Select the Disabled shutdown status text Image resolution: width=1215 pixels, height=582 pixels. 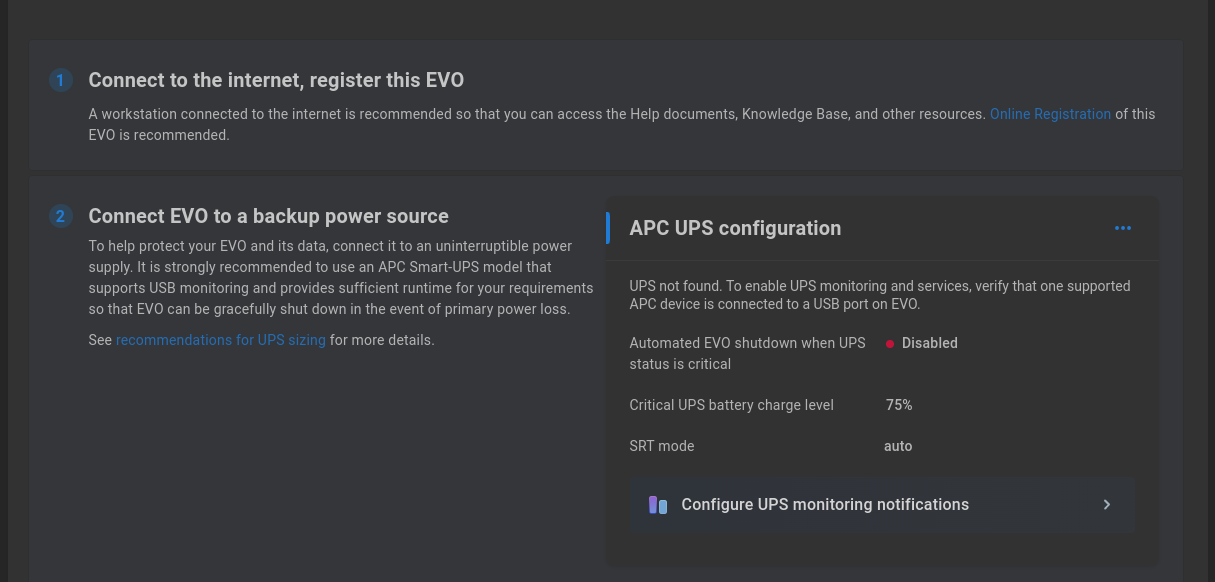click(x=930, y=343)
